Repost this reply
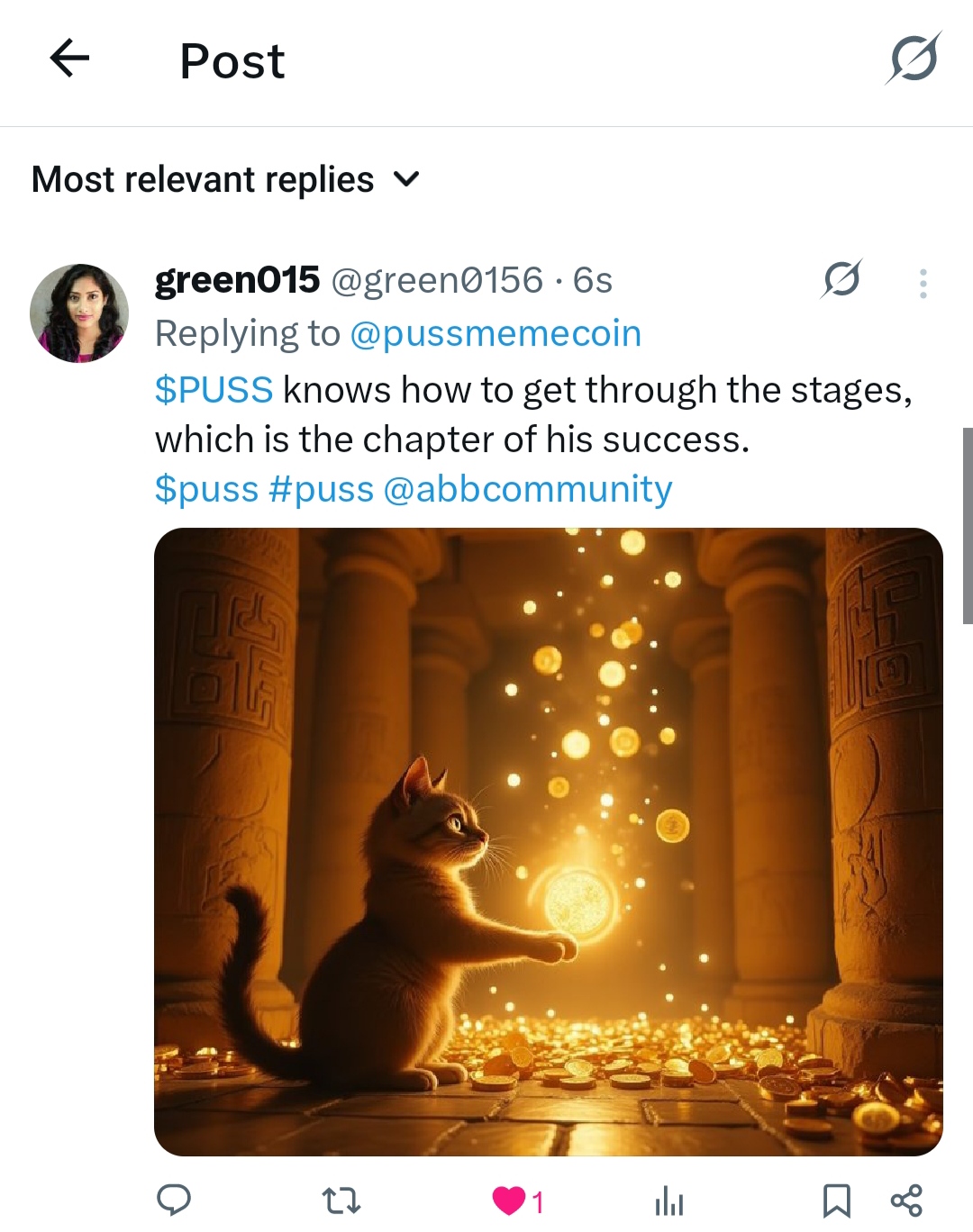This screenshot has height=1232, width=973. pyautogui.click(x=341, y=1200)
